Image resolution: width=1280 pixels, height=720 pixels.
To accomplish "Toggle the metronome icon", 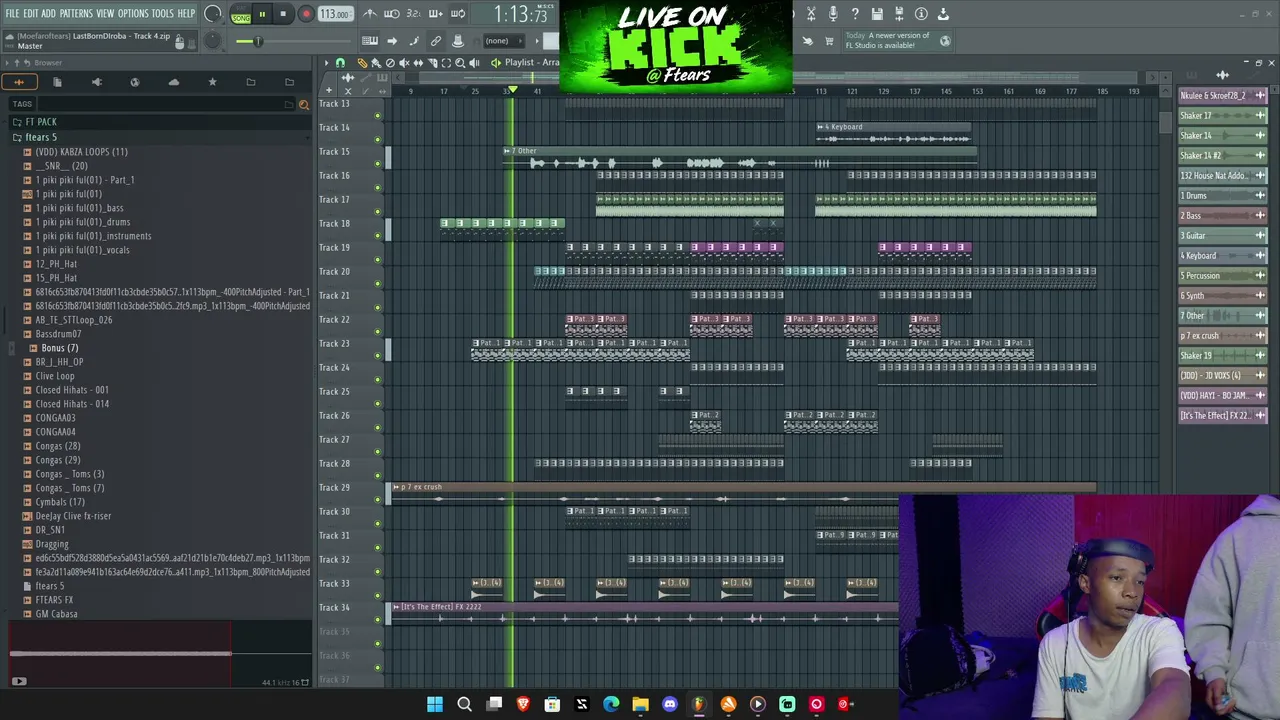I will pyautogui.click(x=370, y=14).
